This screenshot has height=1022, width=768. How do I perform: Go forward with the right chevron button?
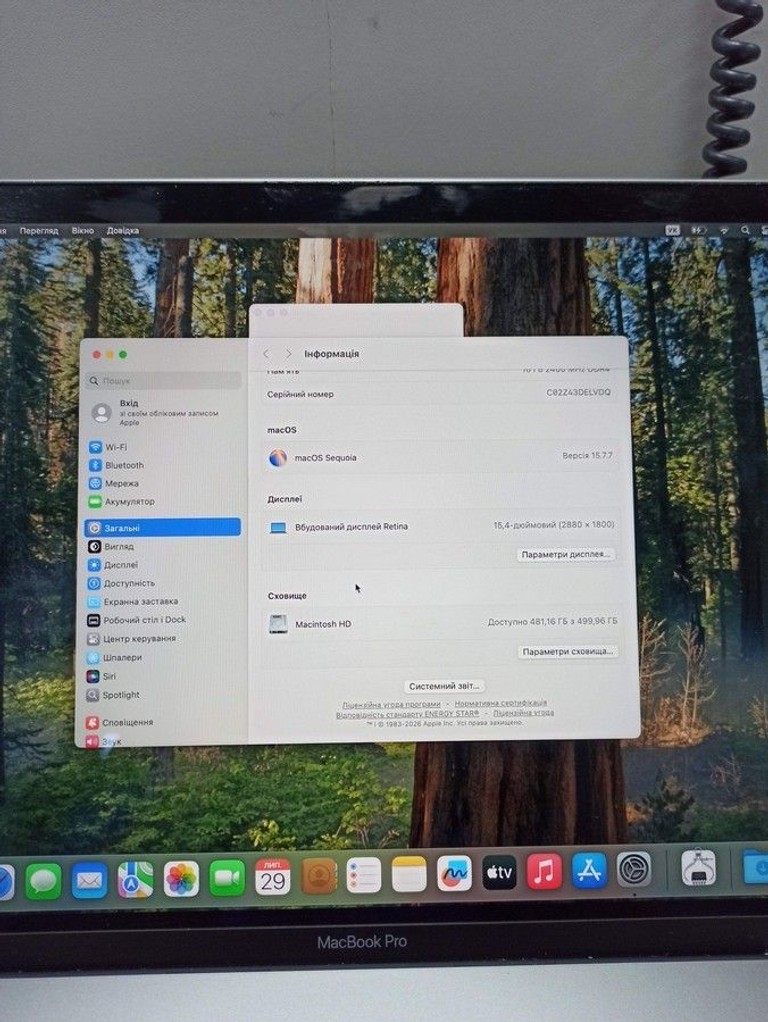[x=288, y=353]
